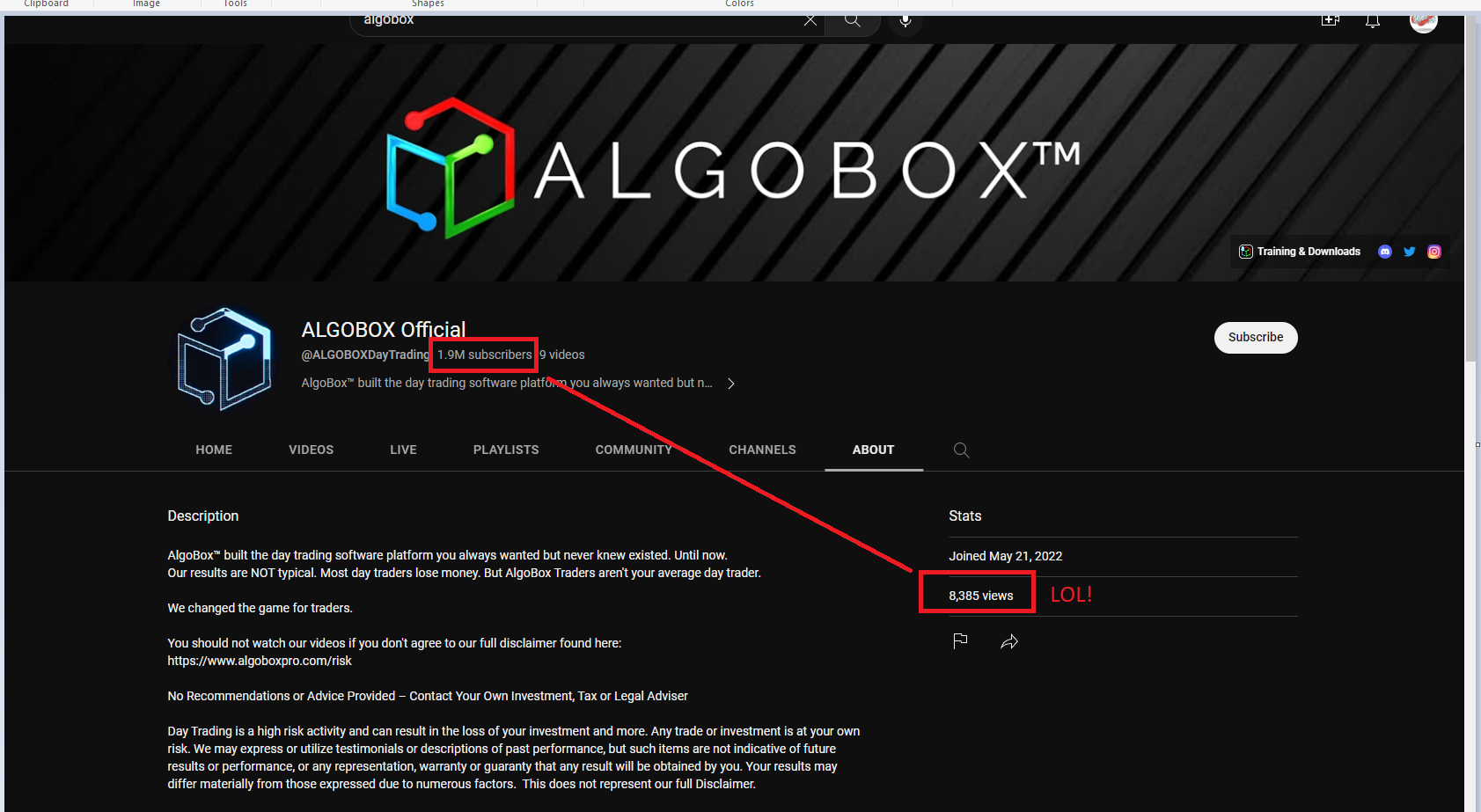Switch to the CHANNELS tab
The width and height of the screenshot is (1481, 812).
(x=762, y=450)
